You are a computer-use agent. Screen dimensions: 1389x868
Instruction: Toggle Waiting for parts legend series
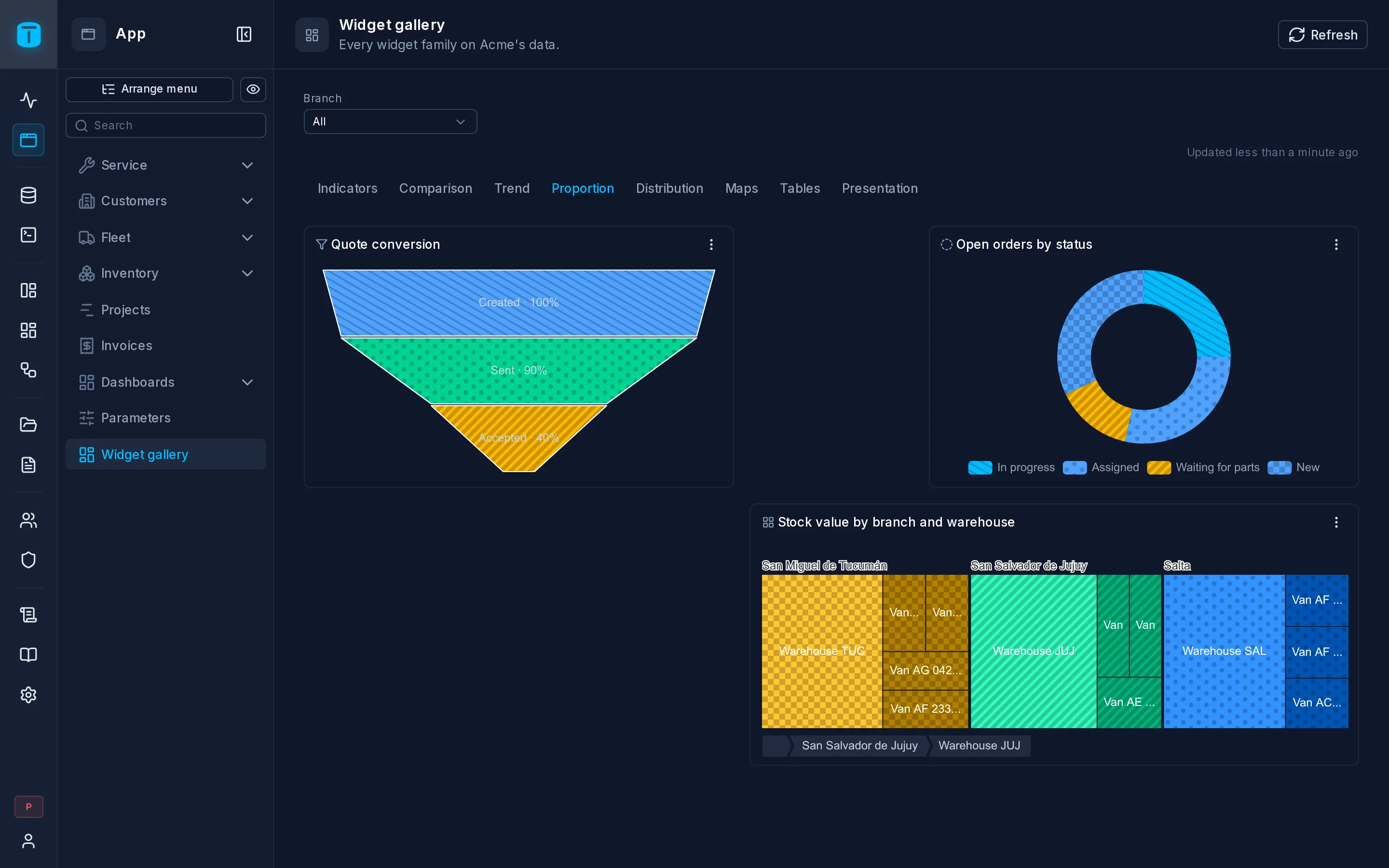pyautogui.click(x=1203, y=467)
